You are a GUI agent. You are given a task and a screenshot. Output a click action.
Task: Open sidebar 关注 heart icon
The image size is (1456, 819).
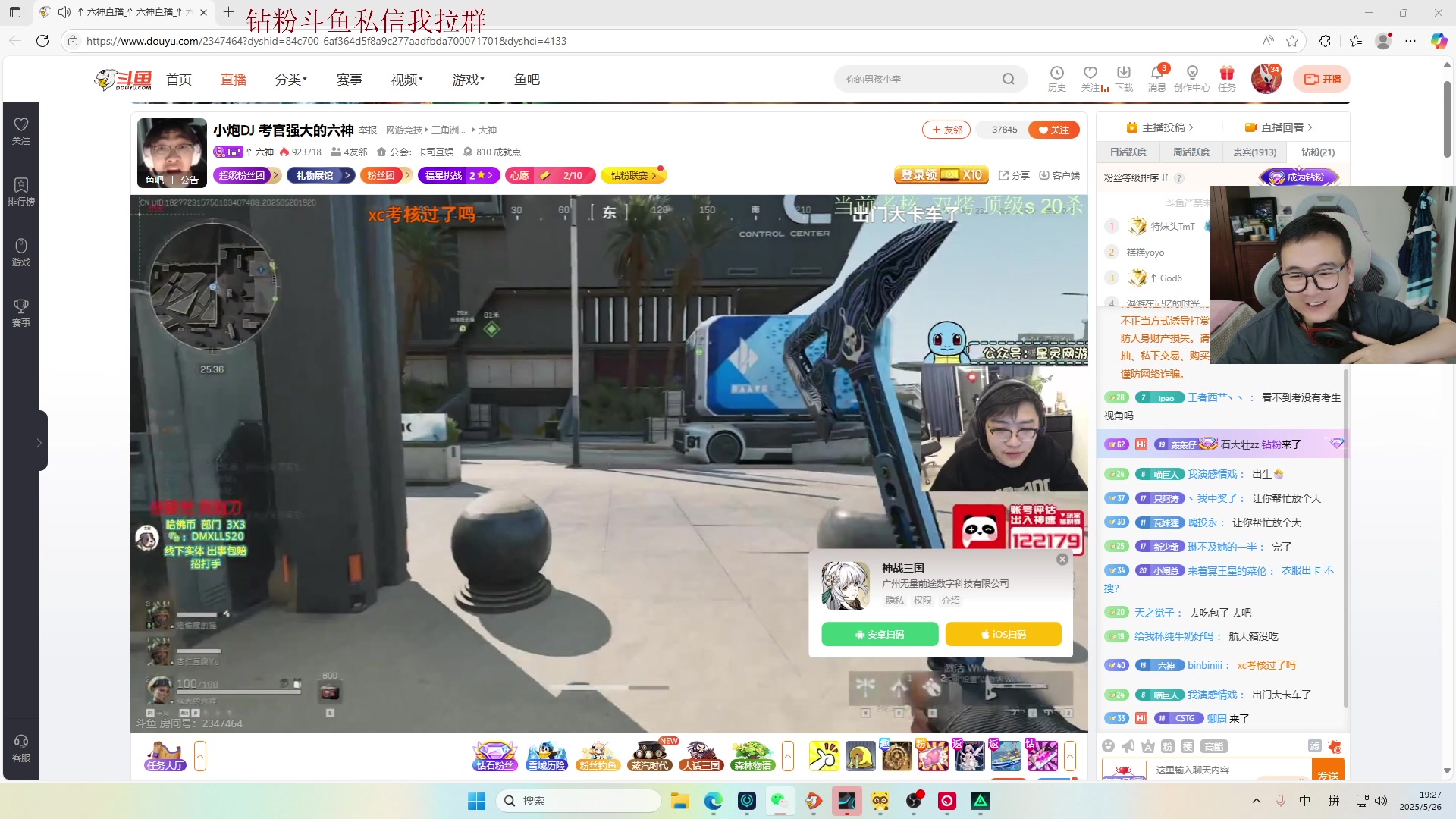pos(21,131)
